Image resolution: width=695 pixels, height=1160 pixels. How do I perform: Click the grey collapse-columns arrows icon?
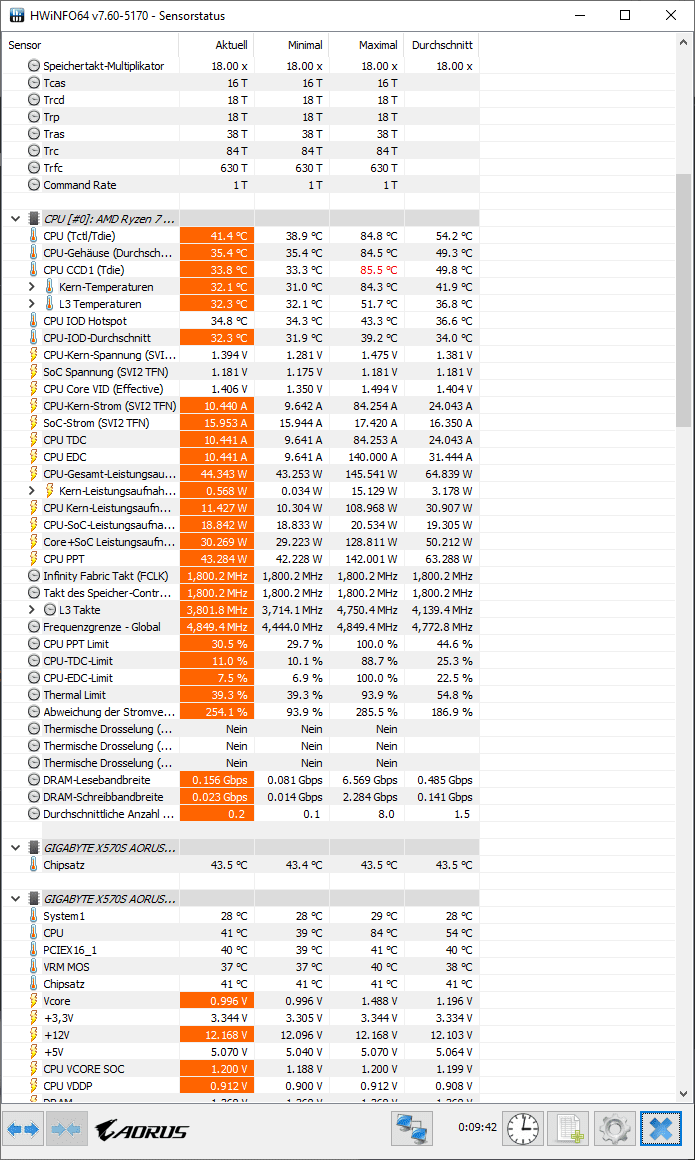pos(67,1129)
